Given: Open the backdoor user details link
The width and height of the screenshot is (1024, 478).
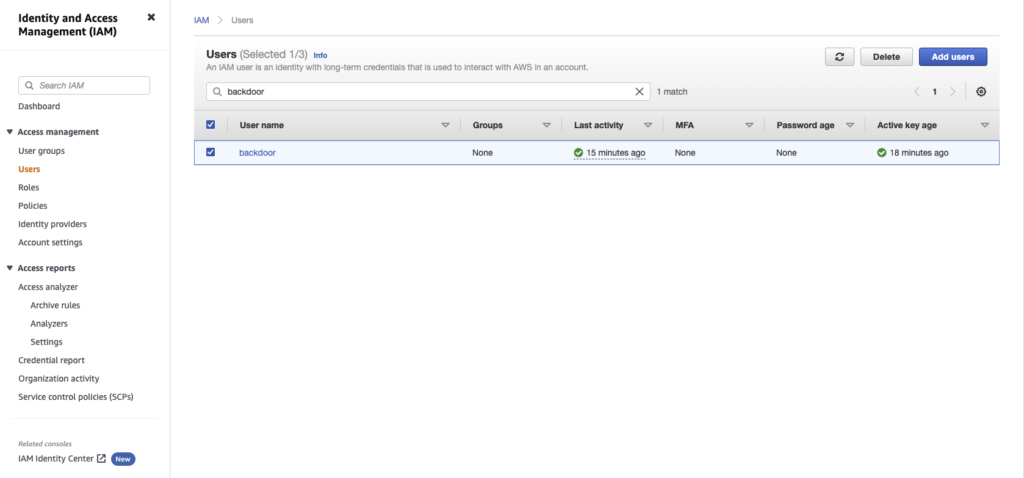Looking at the screenshot, I should click(x=257, y=153).
